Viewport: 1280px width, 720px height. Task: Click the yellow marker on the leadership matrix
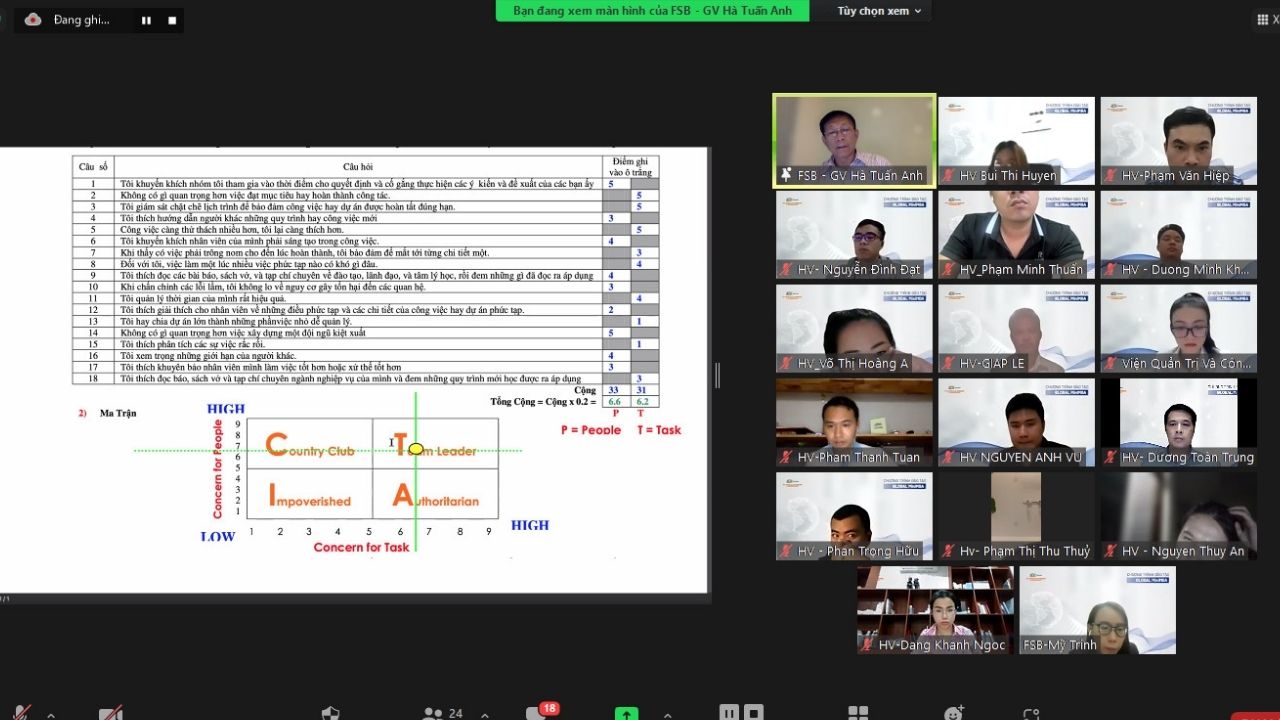pyautogui.click(x=416, y=449)
